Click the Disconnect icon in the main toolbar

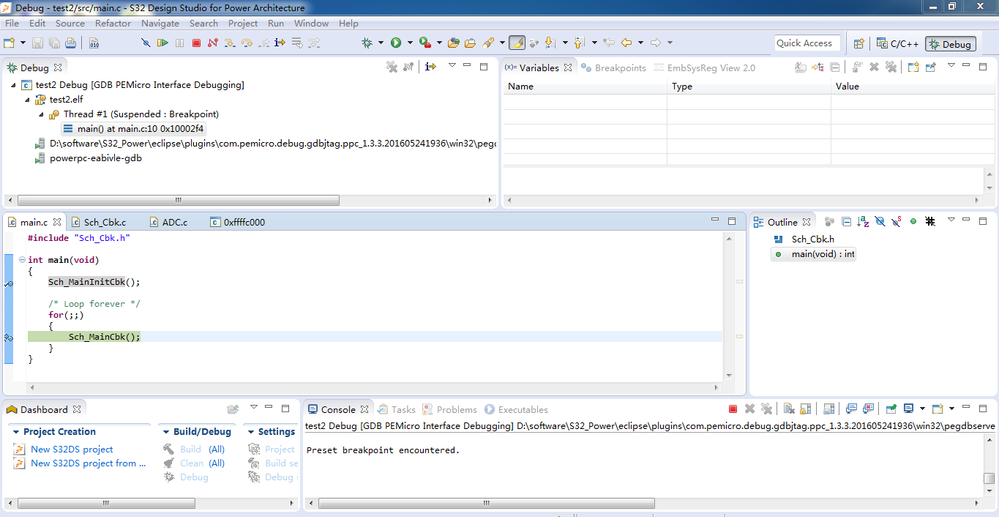(213, 43)
